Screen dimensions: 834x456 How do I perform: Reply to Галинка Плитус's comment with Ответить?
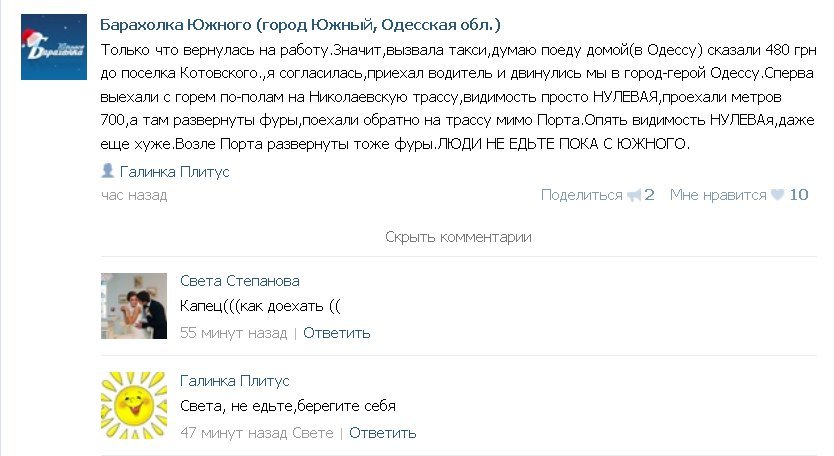pyautogui.click(x=382, y=433)
